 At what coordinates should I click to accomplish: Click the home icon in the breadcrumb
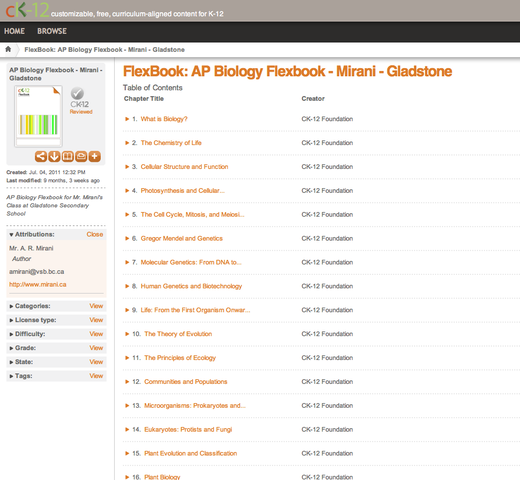pos(8,49)
